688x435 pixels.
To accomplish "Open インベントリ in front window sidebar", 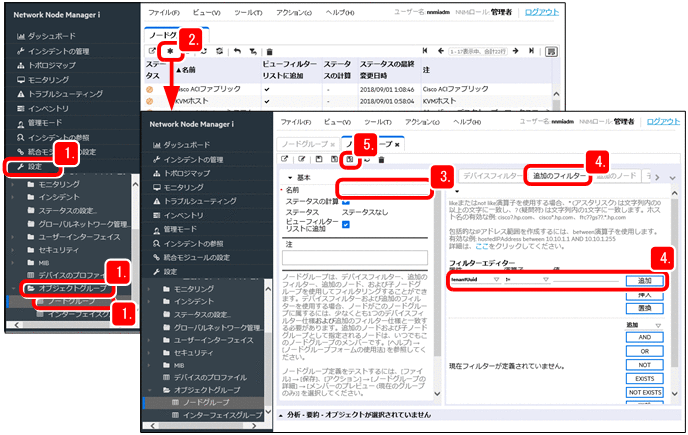I will [183, 216].
